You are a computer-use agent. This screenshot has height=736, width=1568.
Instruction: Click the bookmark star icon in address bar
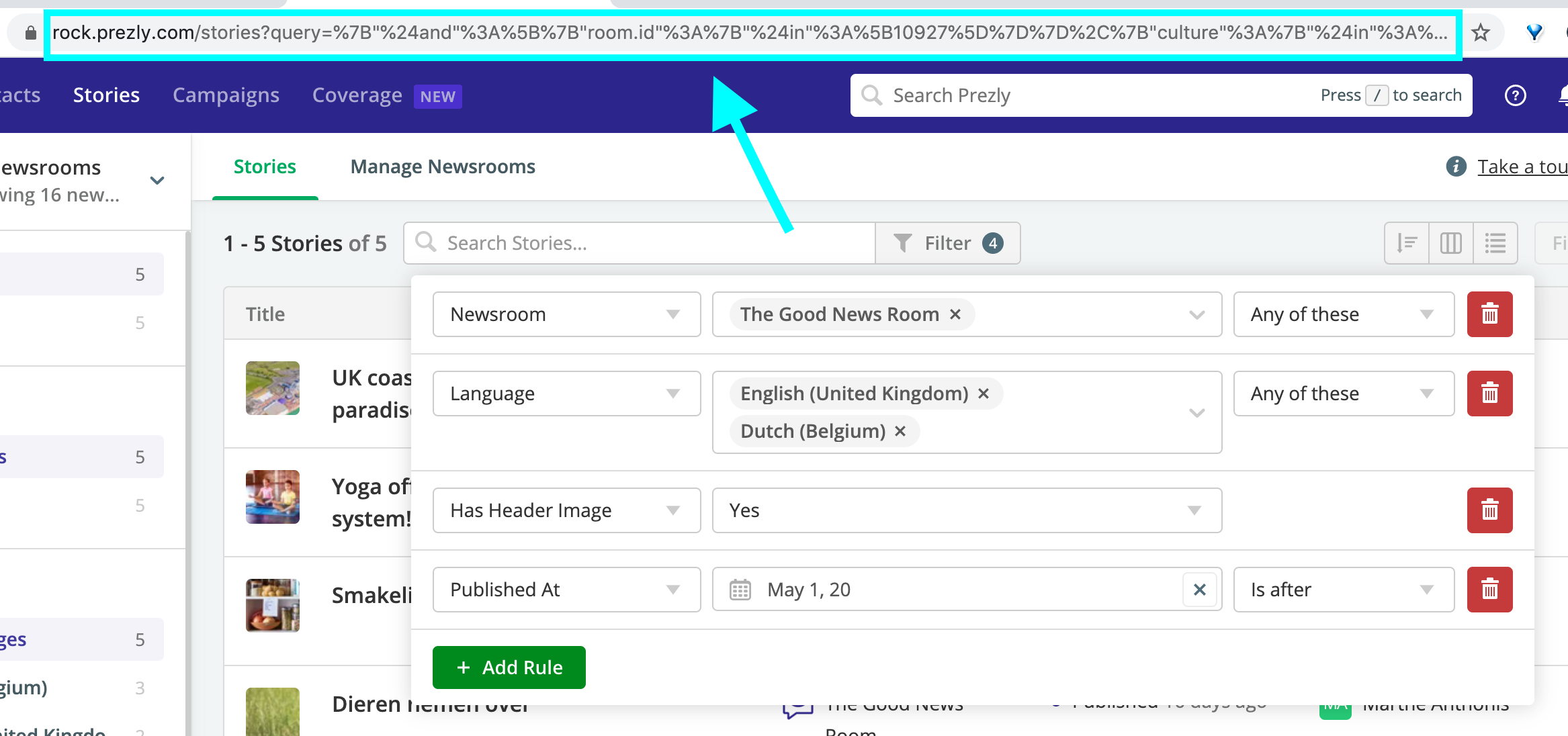[1481, 32]
